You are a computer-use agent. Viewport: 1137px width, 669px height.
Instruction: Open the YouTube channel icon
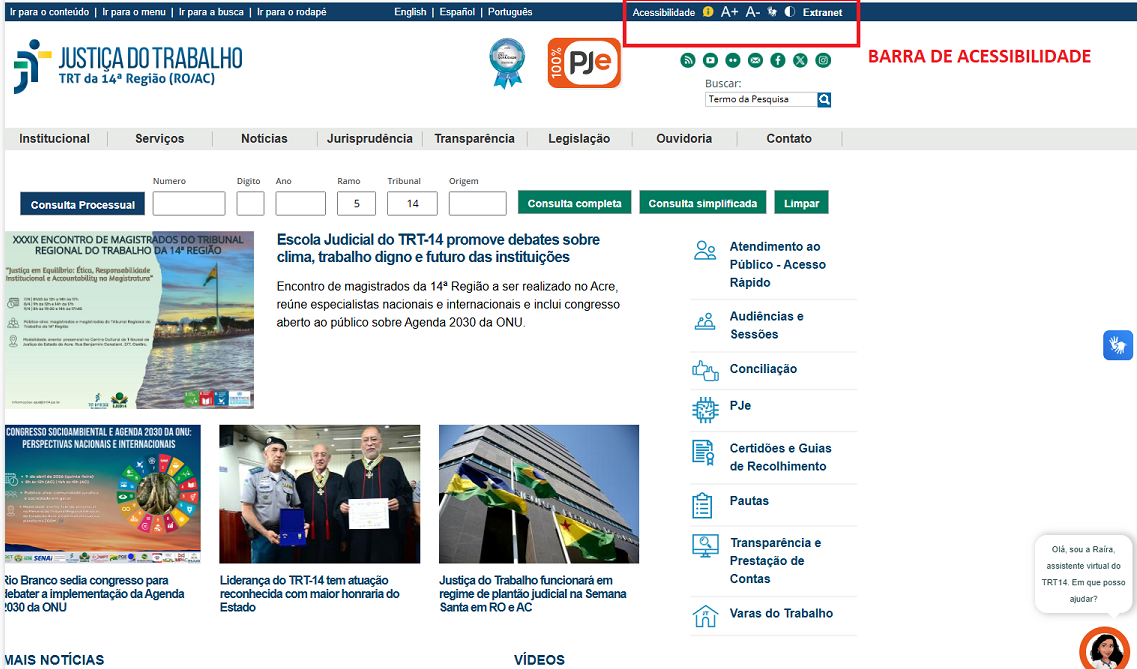[710, 60]
